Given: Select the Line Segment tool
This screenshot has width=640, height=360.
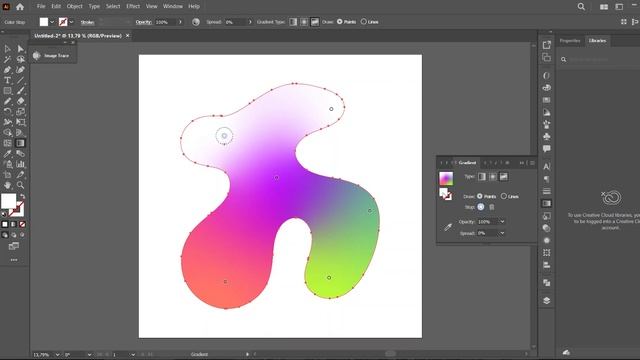Looking at the screenshot, I should [x=20, y=80].
